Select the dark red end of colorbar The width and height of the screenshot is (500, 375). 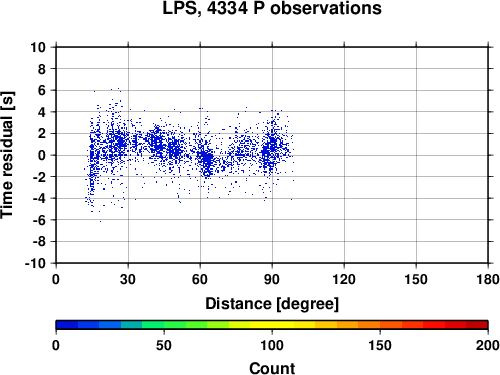pyautogui.click(x=477, y=325)
